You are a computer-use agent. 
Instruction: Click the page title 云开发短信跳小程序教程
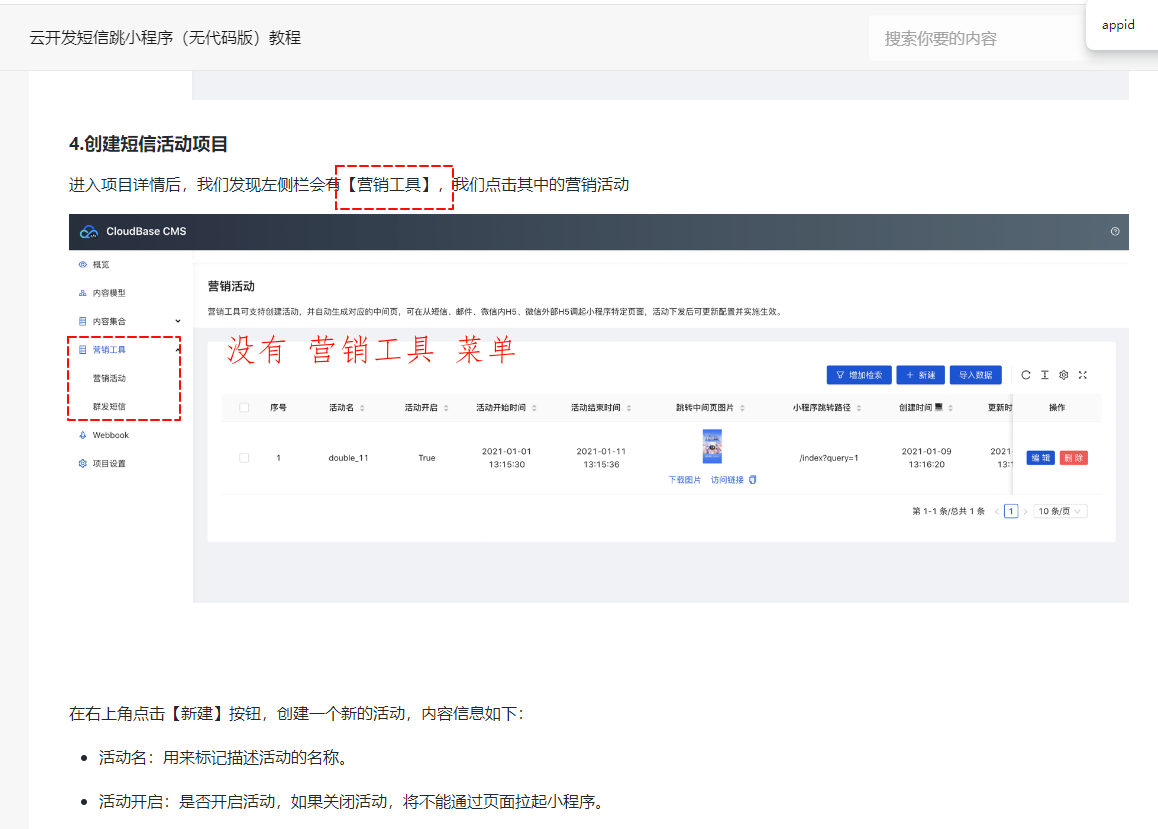(x=165, y=38)
